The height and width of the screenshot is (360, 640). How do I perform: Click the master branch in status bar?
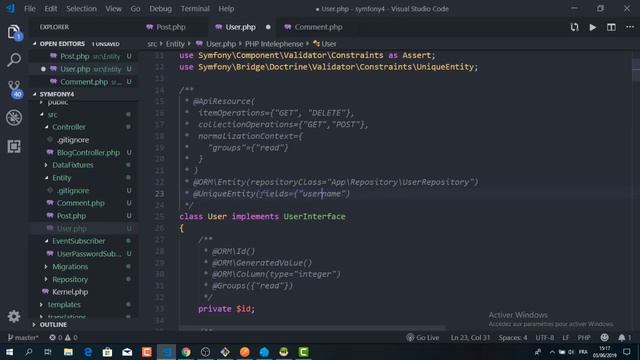pos(23,338)
